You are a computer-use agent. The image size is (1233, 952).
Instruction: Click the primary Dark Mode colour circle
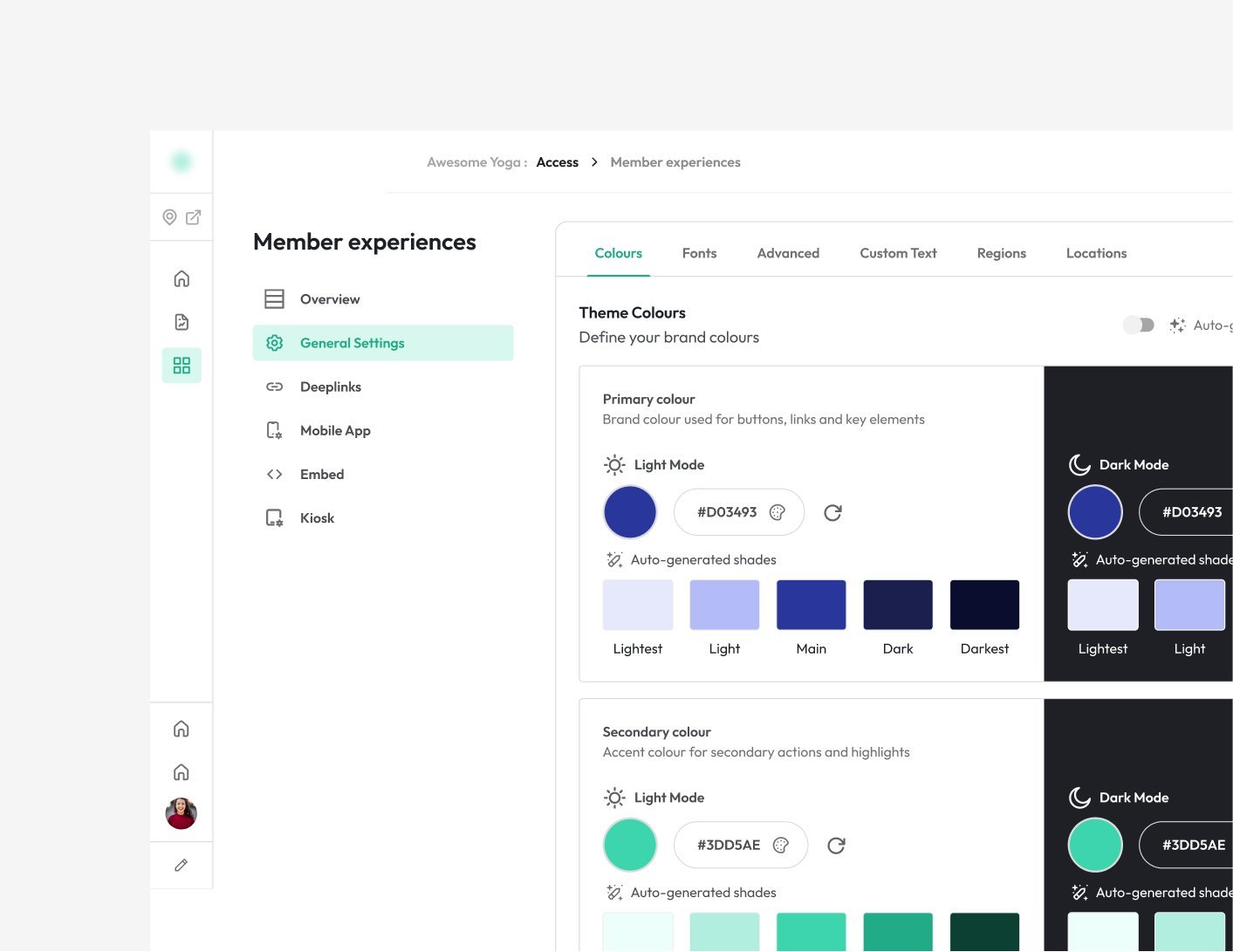click(x=1095, y=512)
